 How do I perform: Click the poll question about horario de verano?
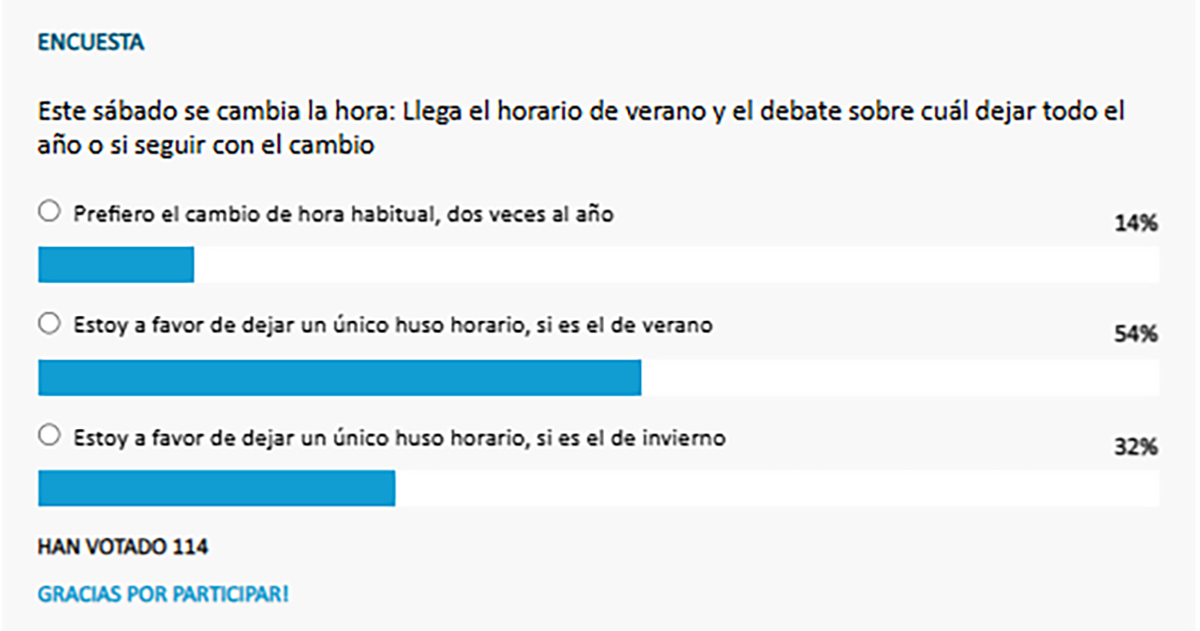[x=580, y=127]
